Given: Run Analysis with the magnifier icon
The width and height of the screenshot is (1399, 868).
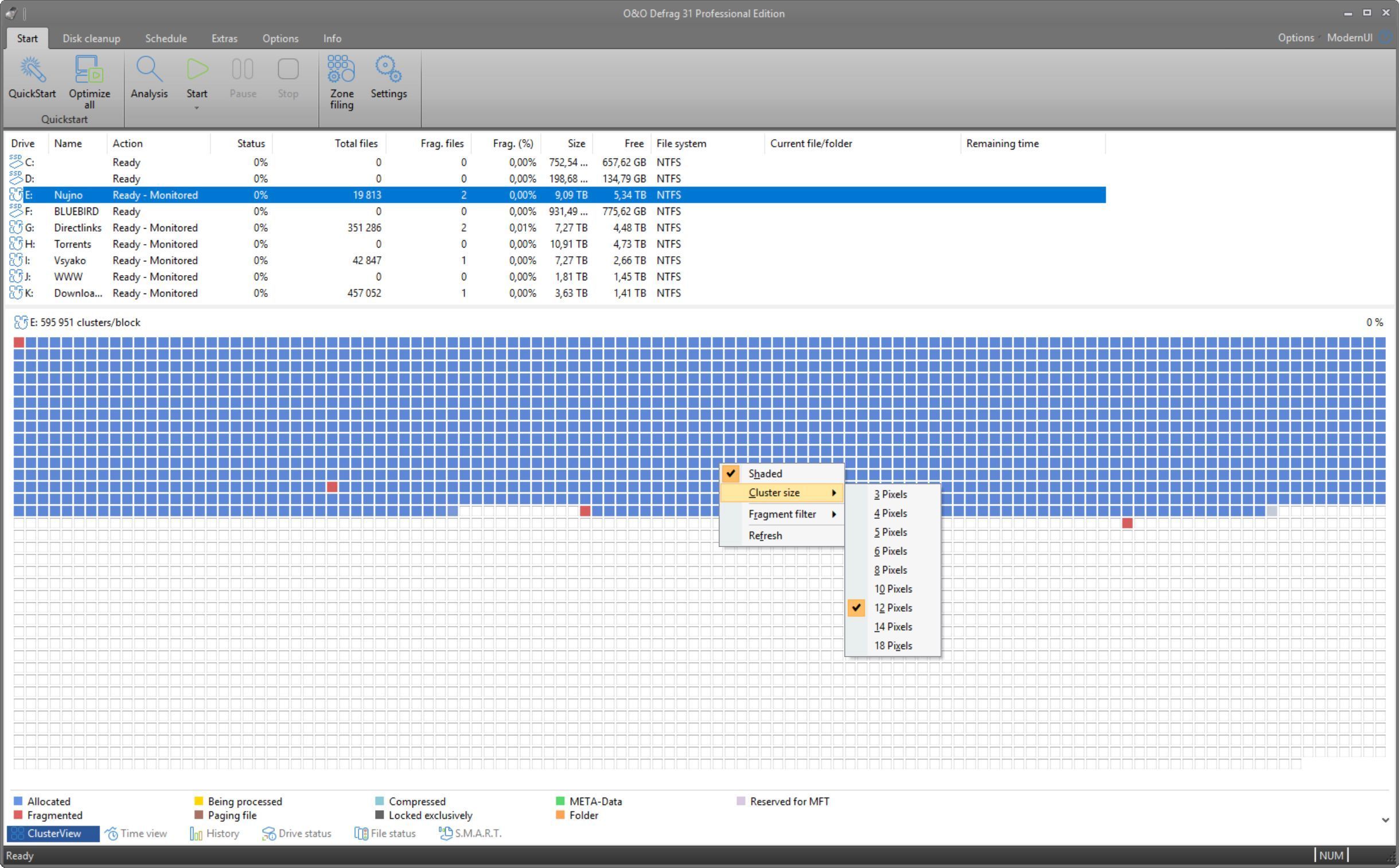Looking at the screenshot, I should click(x=149, y=69).
